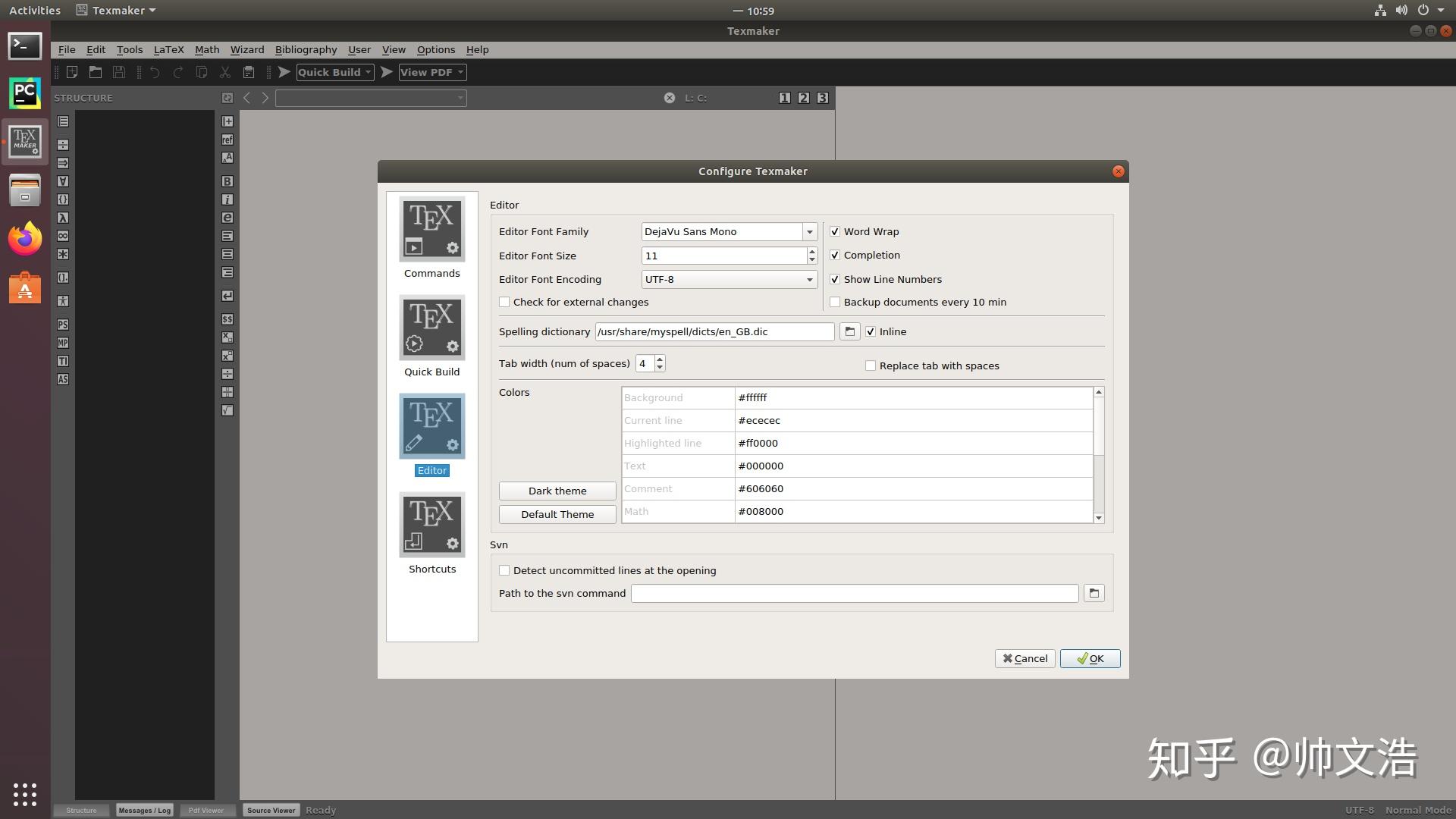Open the Texmaker app menu in top bar

tap(117, 11)
